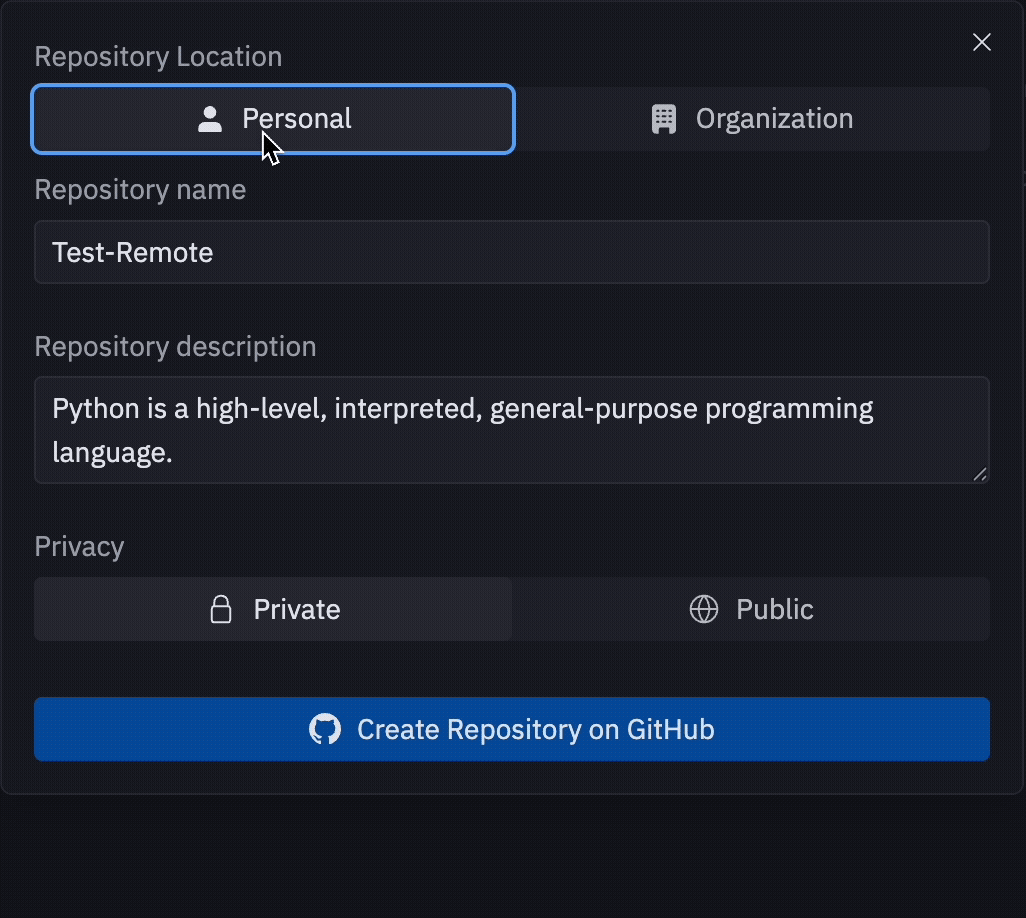Set repository privacy to Private
Viewport: 1026px width, 918px height.
273,609
